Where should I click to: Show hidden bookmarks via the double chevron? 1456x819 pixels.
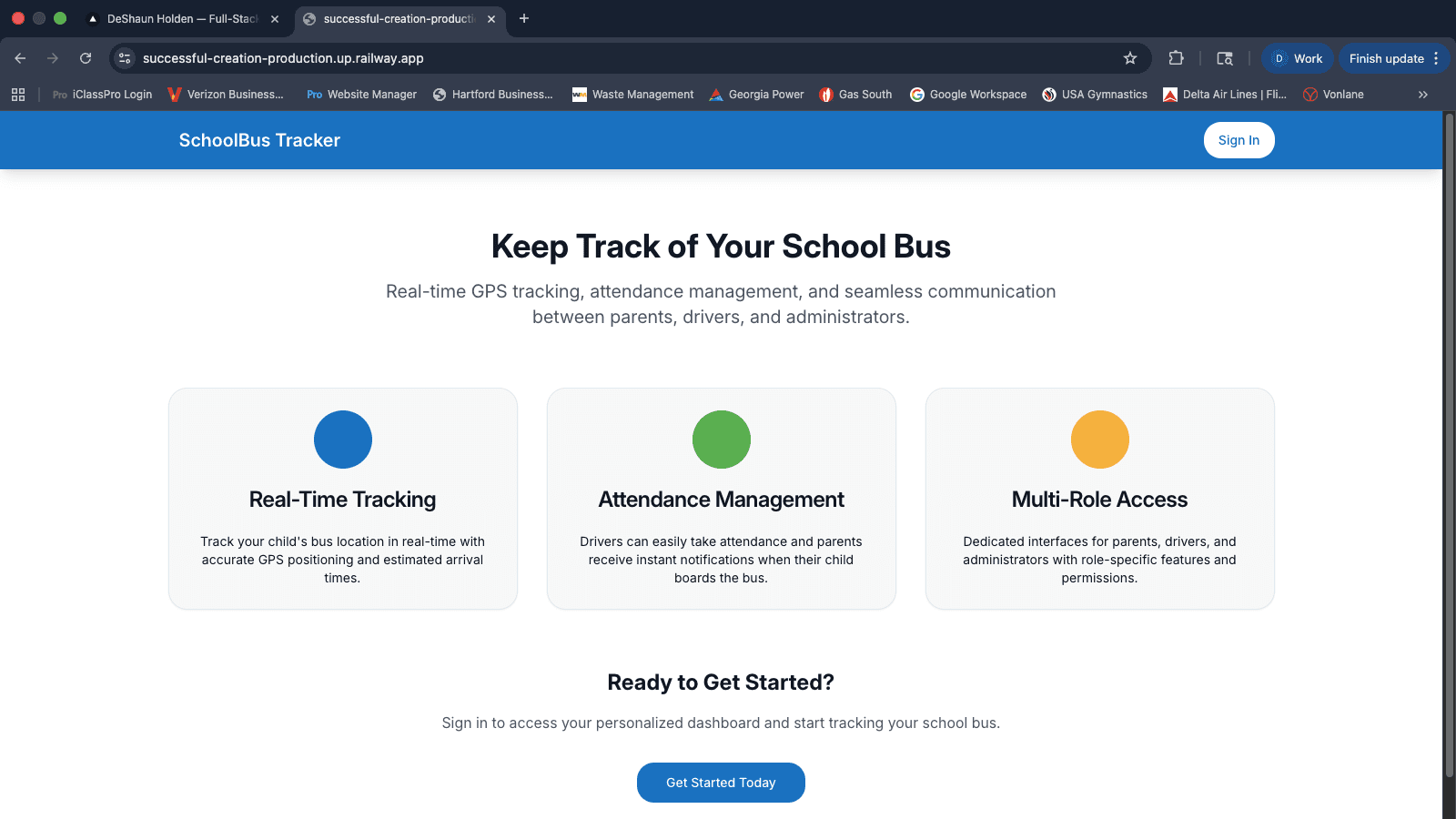[1423, 94]
